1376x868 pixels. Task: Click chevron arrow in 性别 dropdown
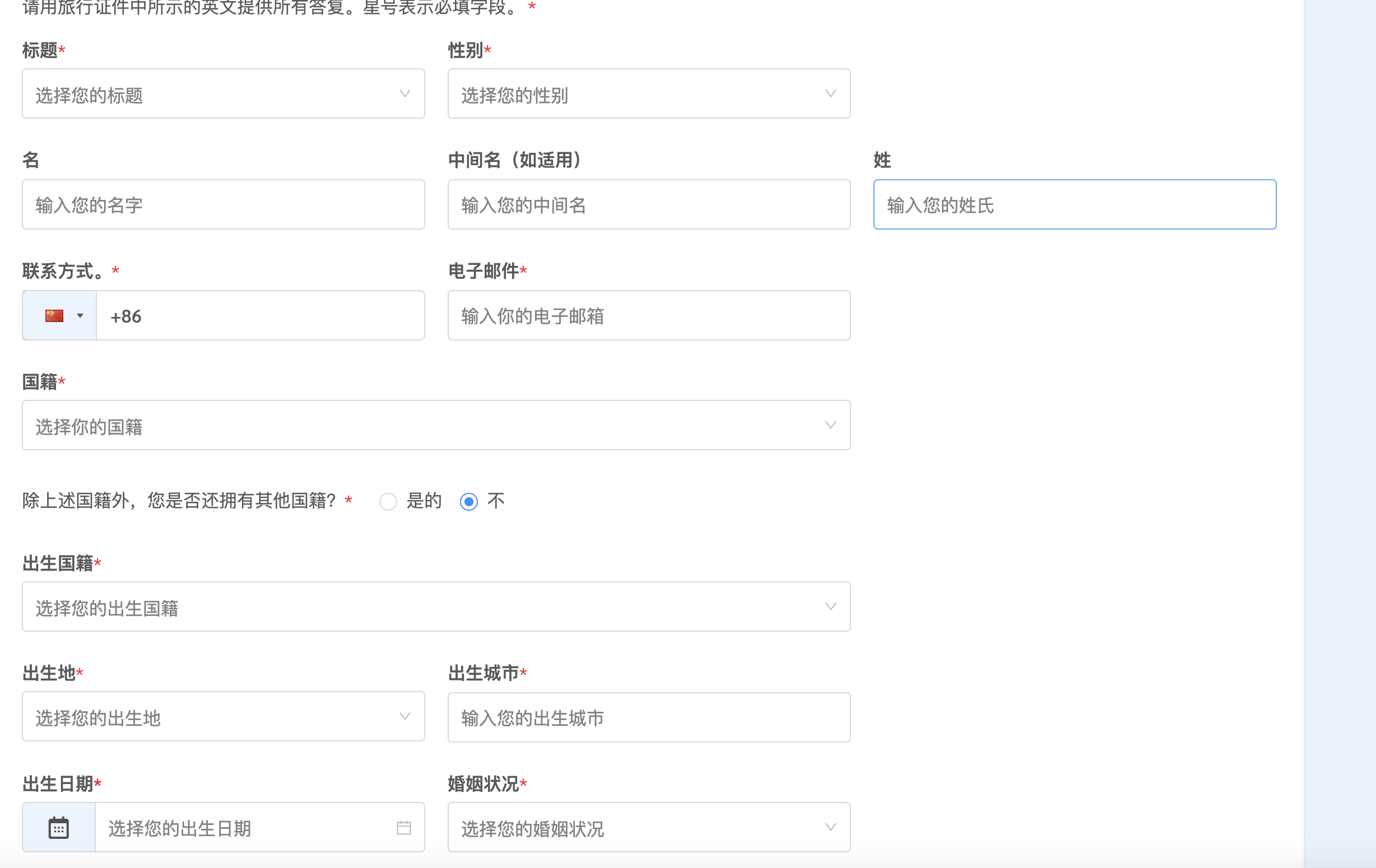tap(830, 94)
